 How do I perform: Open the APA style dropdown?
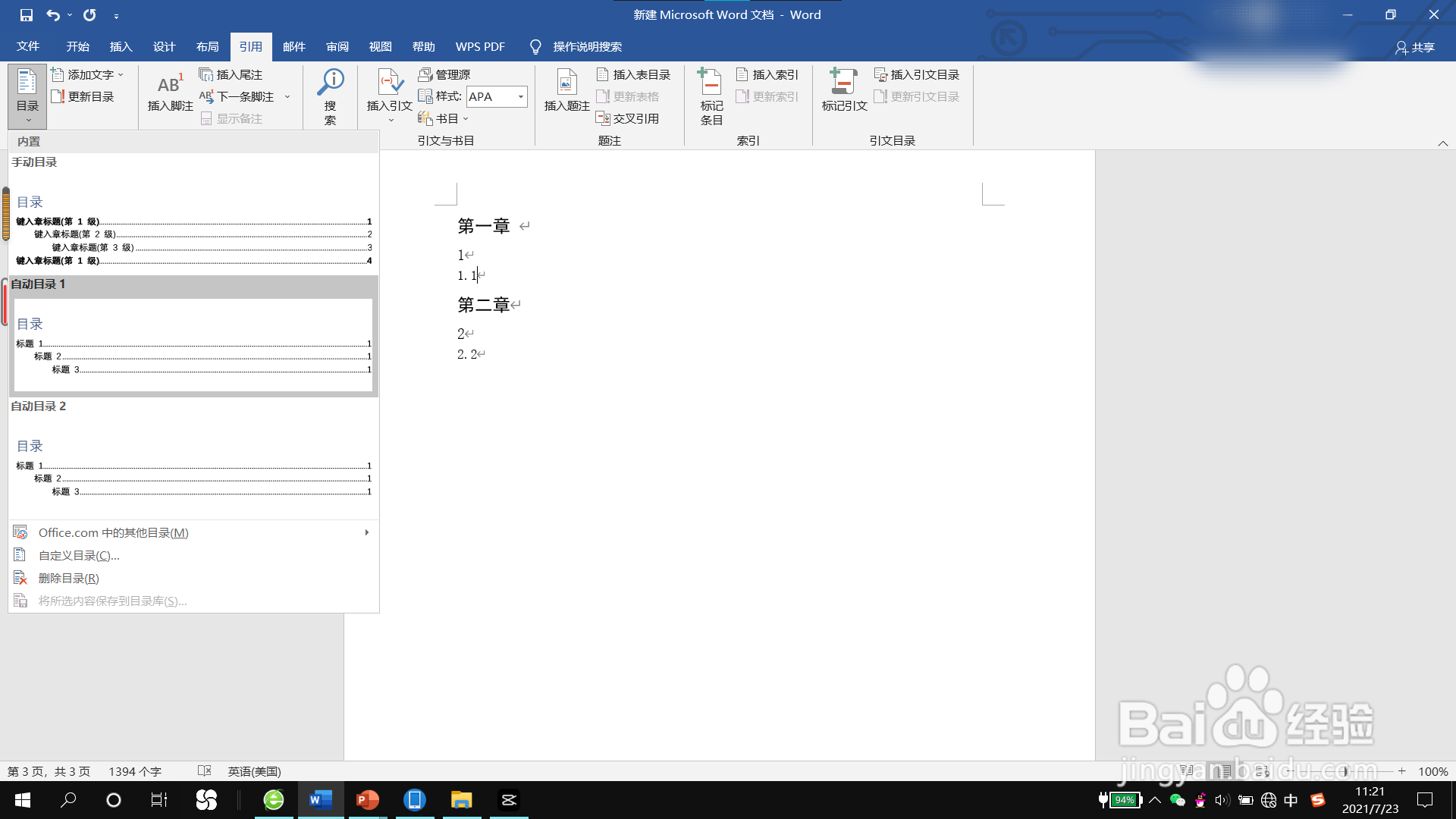521,96
